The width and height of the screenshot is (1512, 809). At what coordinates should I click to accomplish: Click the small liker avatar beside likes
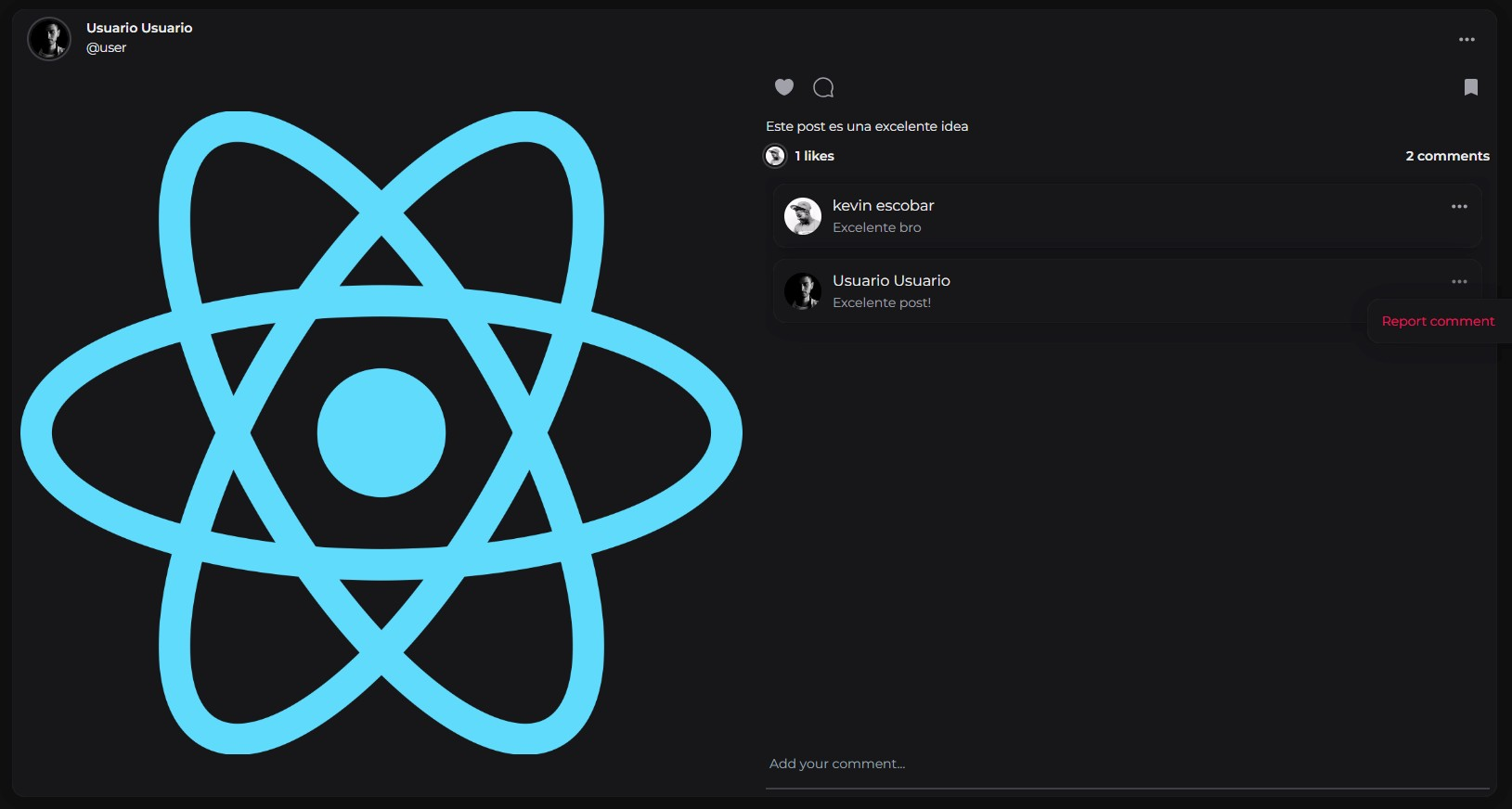coord(775,156)
